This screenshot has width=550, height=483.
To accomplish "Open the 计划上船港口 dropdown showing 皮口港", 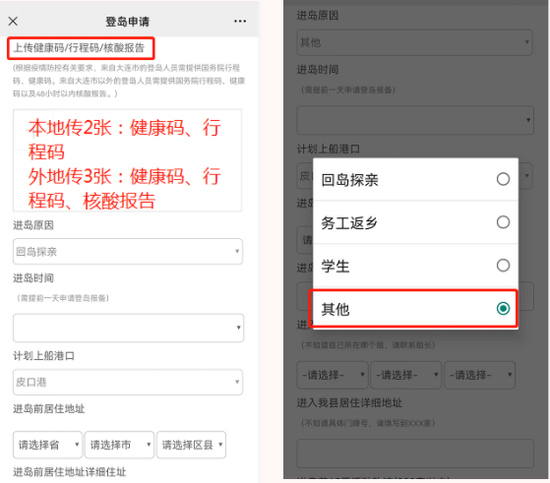I will click(128, 382).
